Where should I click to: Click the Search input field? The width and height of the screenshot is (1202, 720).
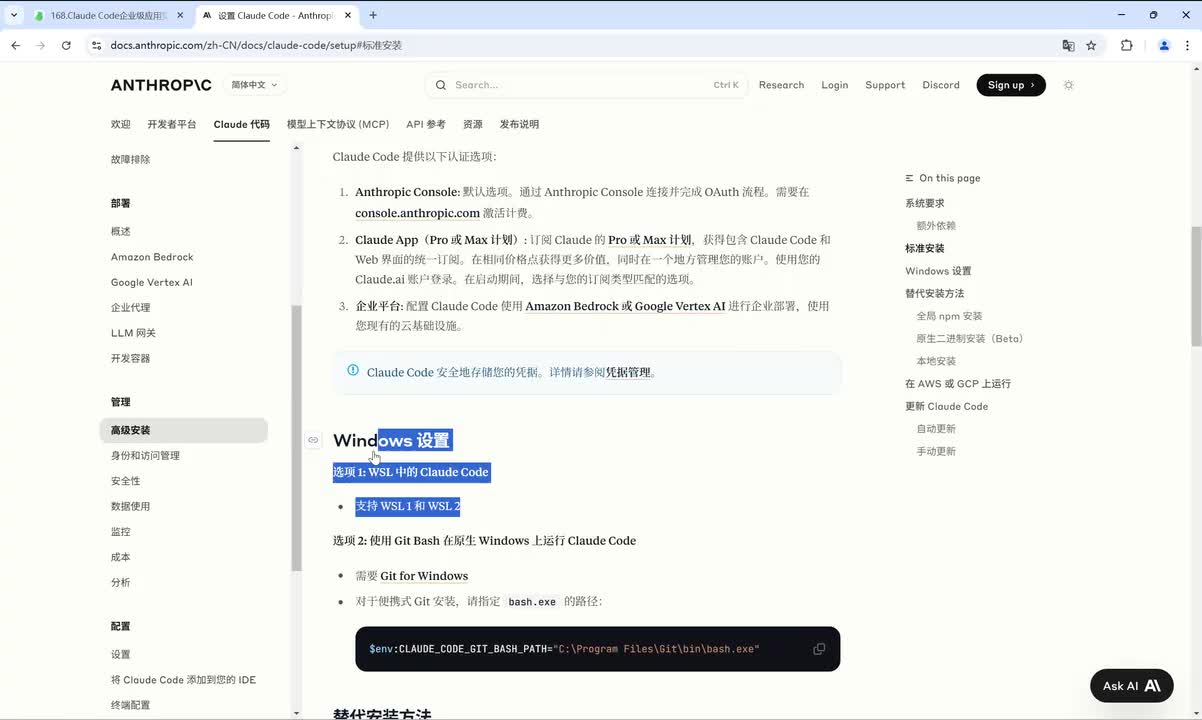[x=587, y=85]
